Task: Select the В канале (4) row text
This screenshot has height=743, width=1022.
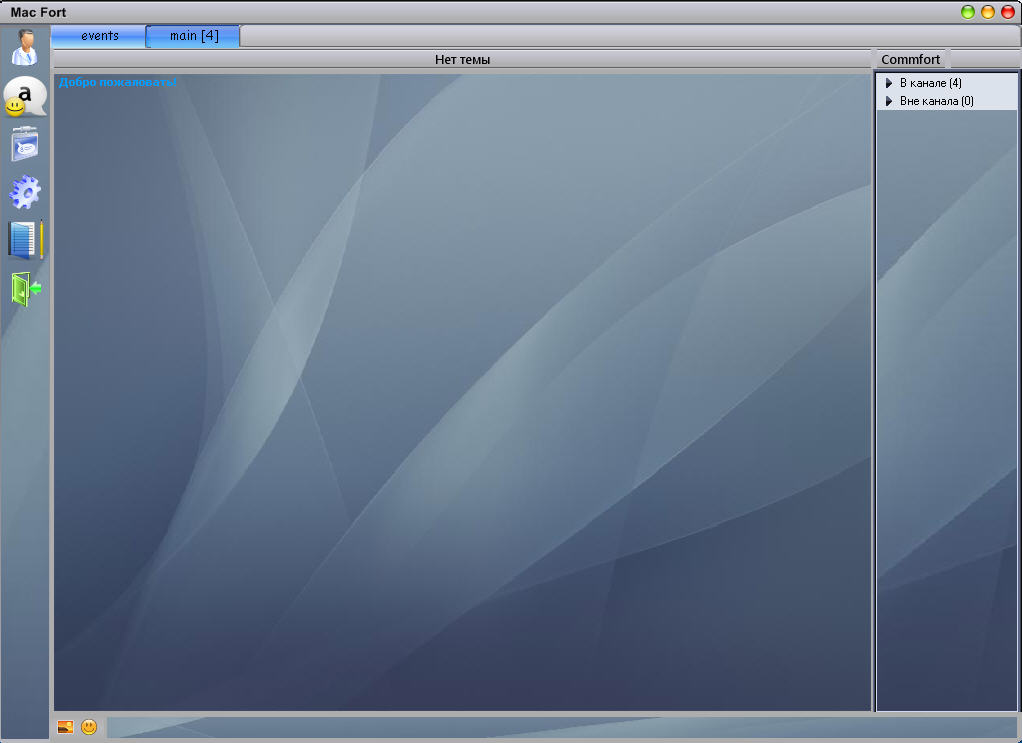Action: (930, 83)
